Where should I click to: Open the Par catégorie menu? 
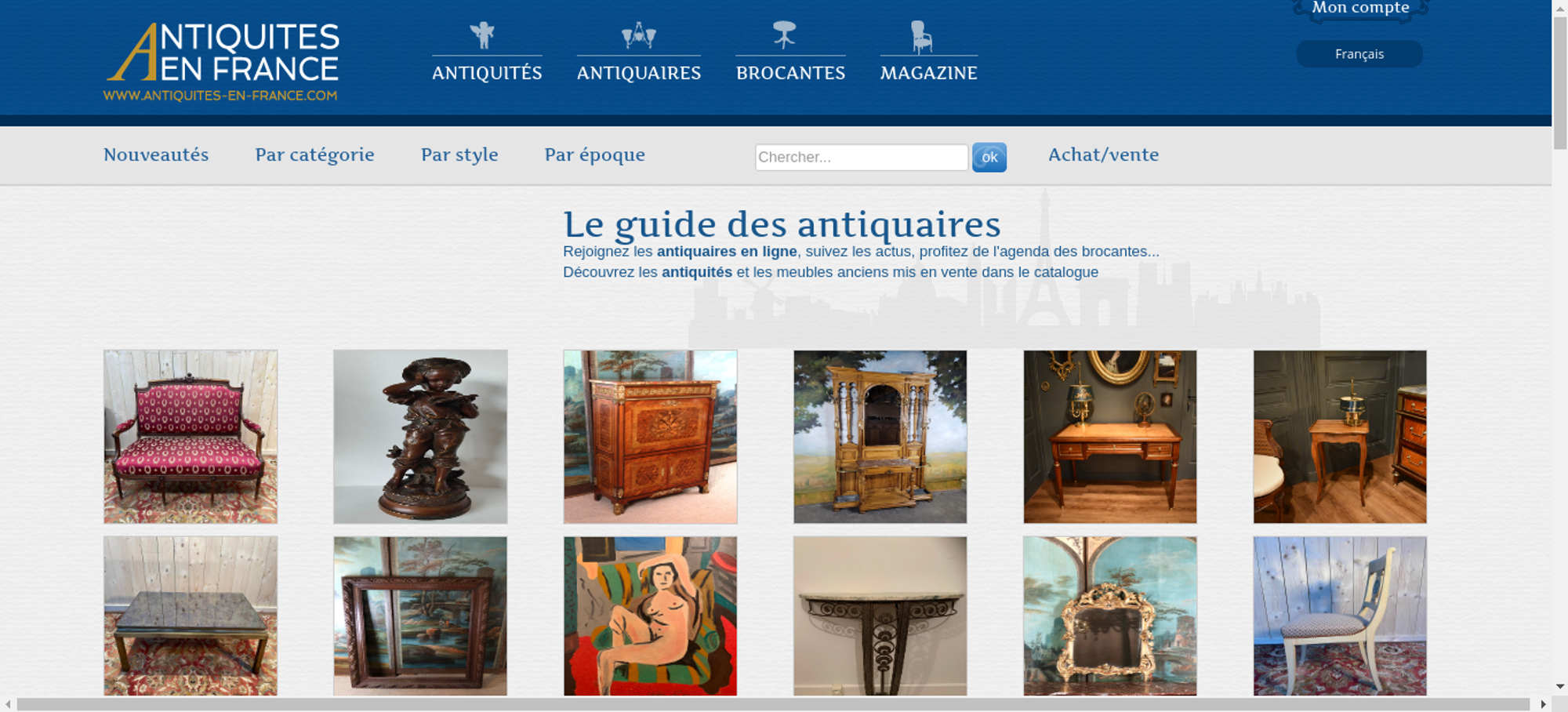point(314,154)
